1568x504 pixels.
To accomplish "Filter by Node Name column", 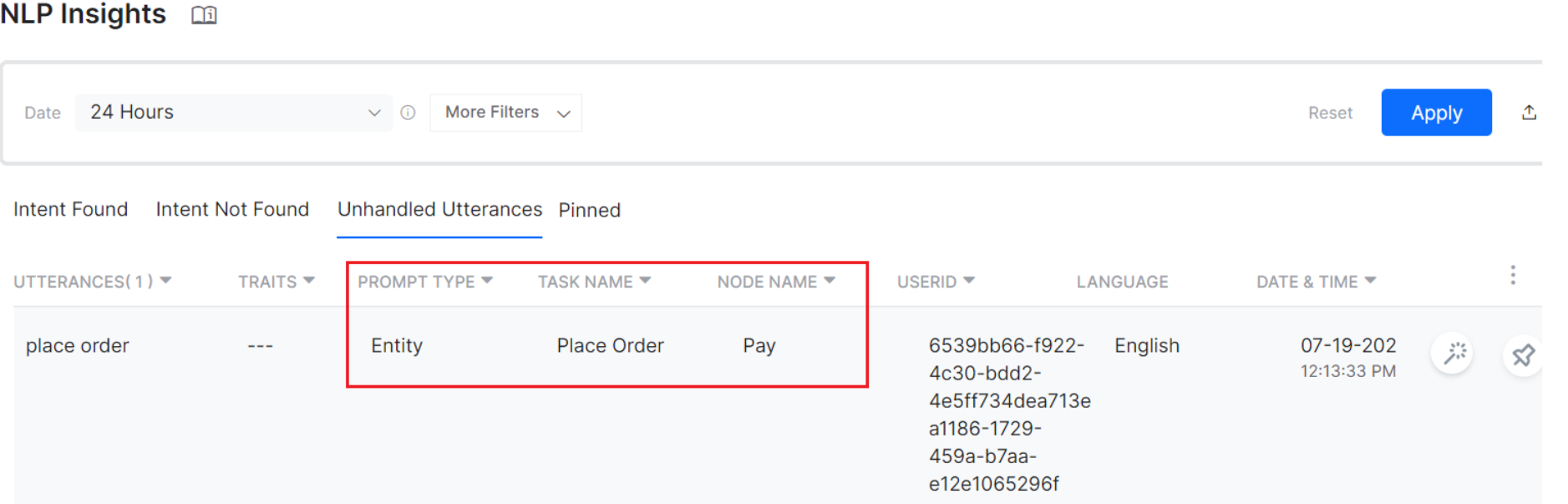I will pyautogui.click(x=830, y=281).
